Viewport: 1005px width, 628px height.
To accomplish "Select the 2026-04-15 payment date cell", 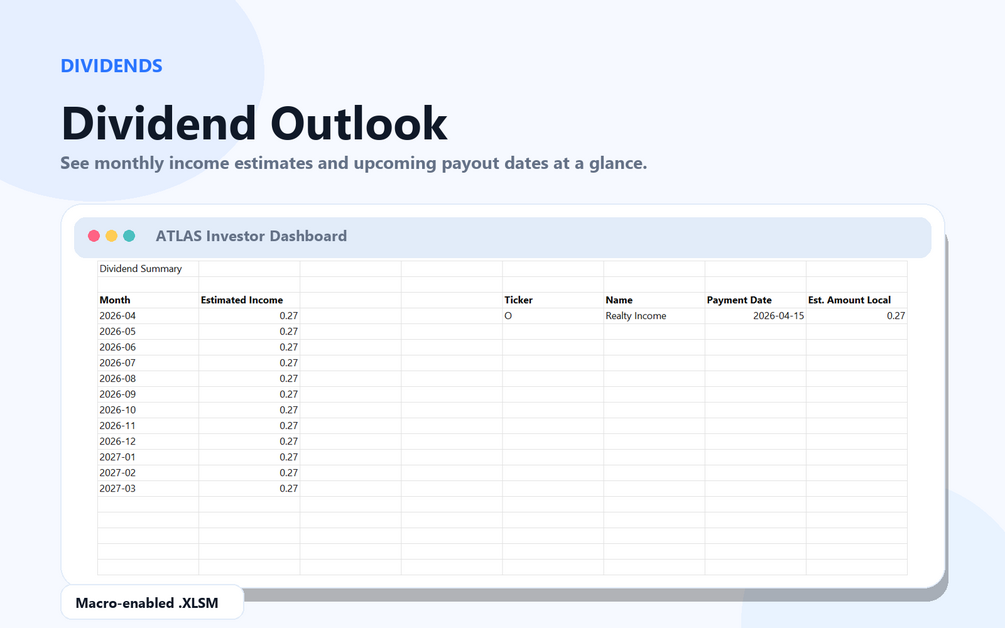I will click(756, 316).
